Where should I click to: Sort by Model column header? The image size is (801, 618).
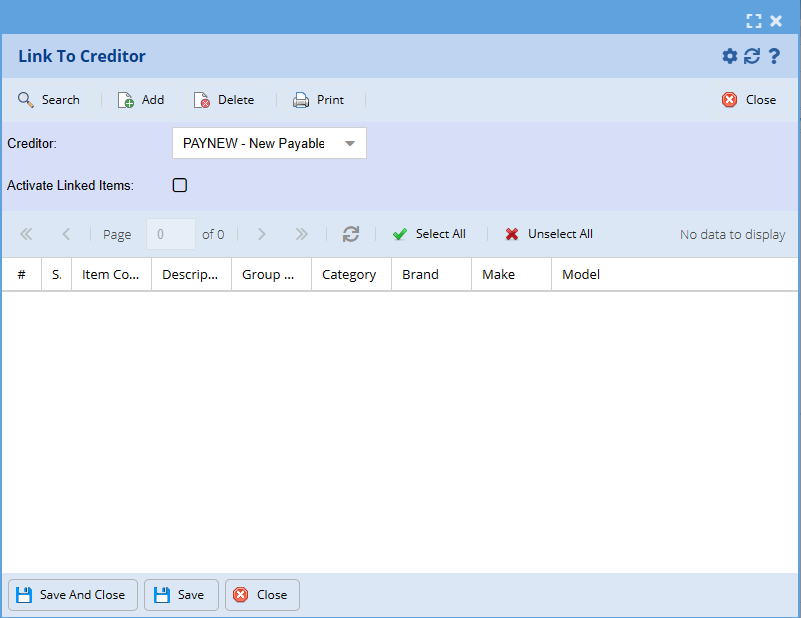(x=674, y=275)
